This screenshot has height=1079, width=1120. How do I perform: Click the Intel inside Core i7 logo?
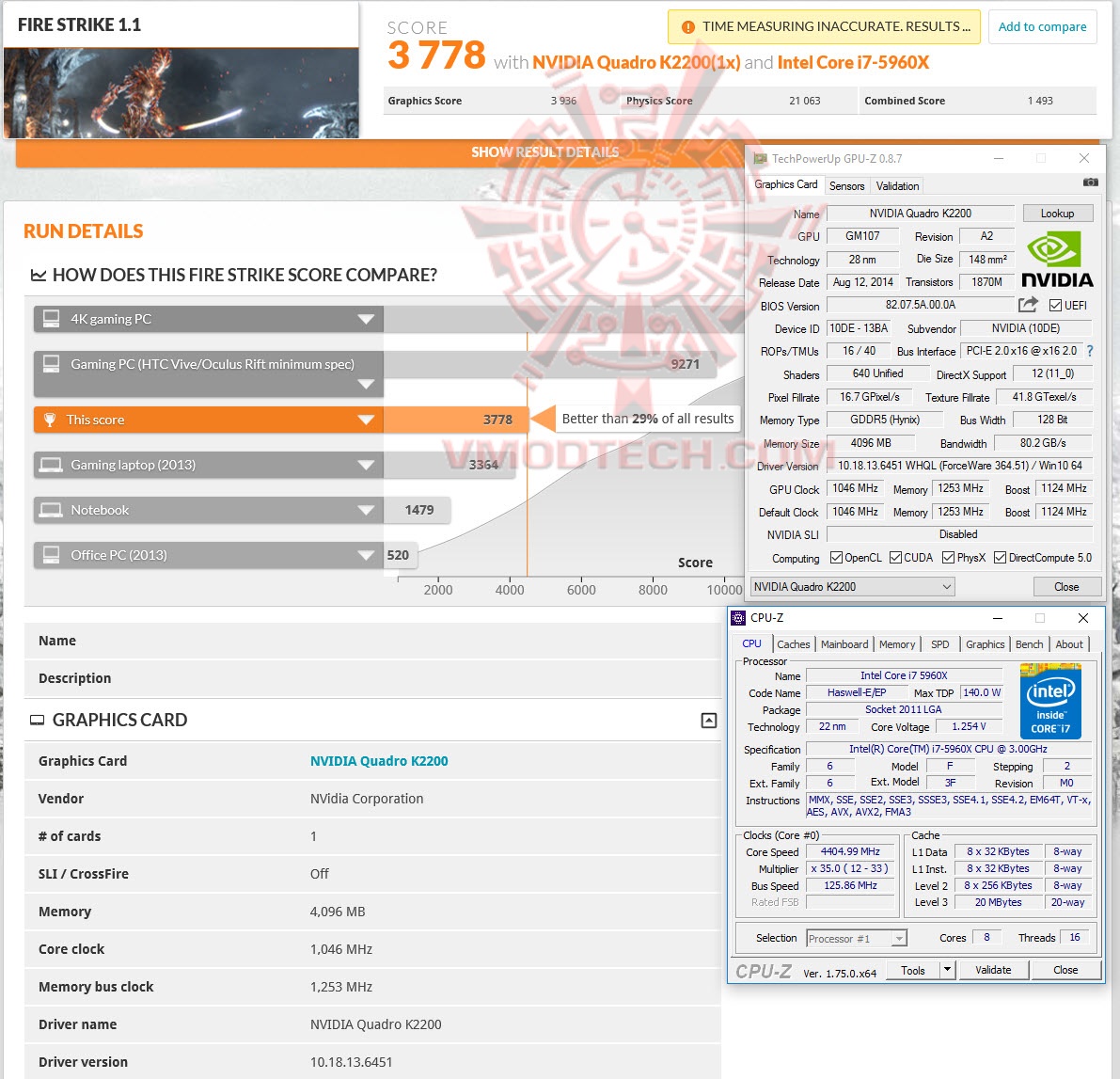[x=1050, y=701]
